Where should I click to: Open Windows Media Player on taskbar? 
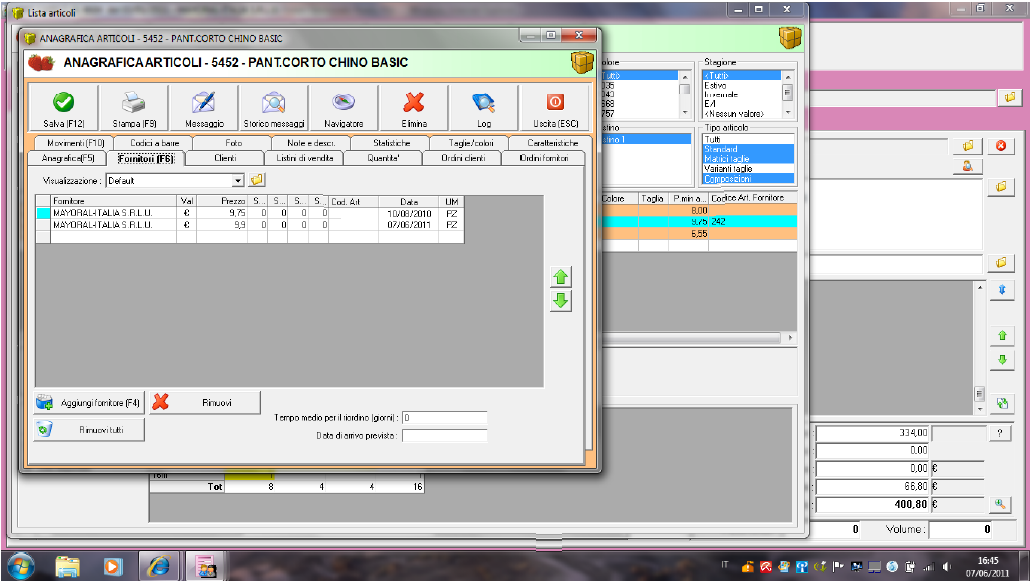point(113,566)
